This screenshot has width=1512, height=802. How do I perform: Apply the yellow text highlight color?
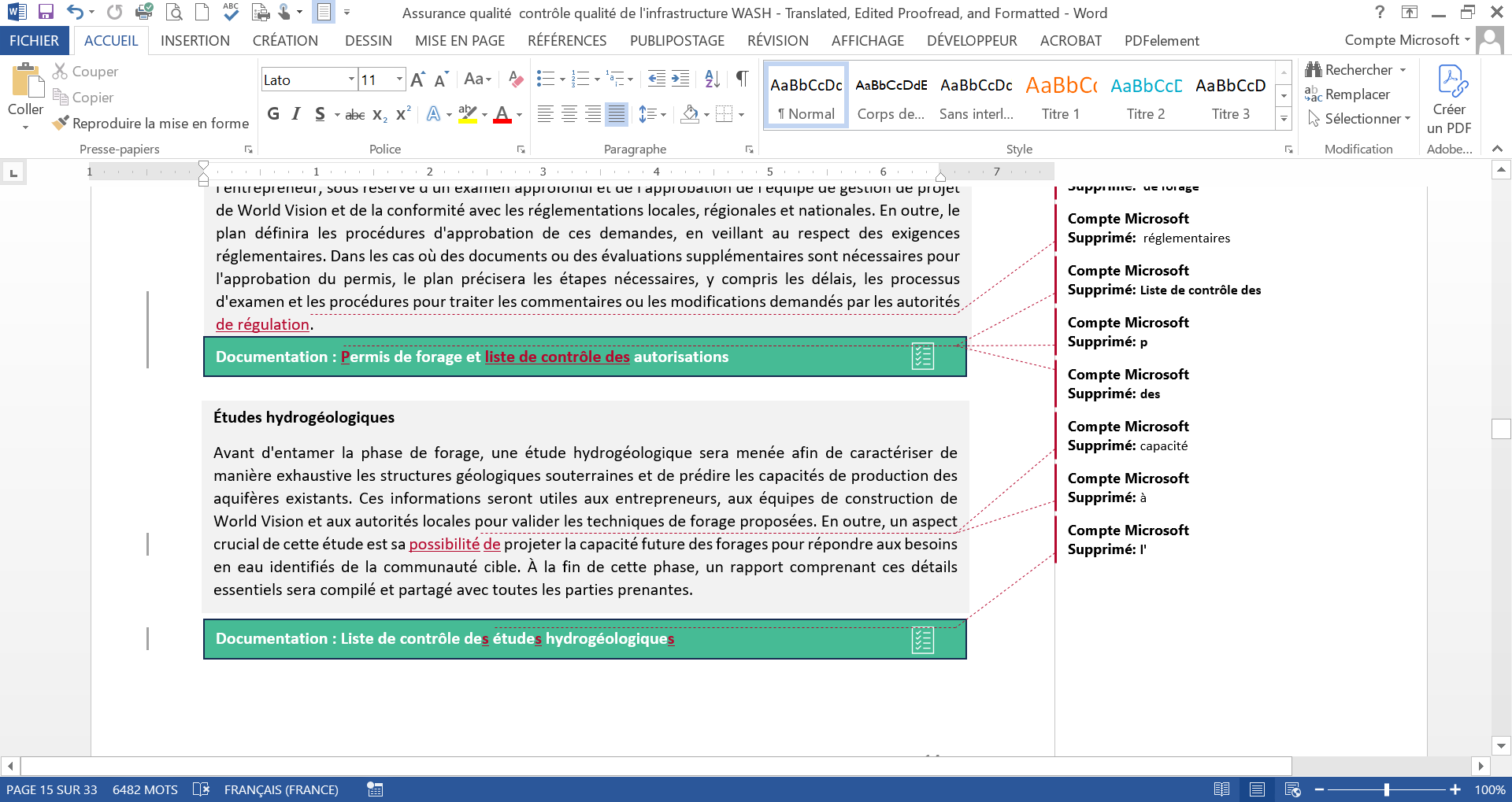pos(468,114)
